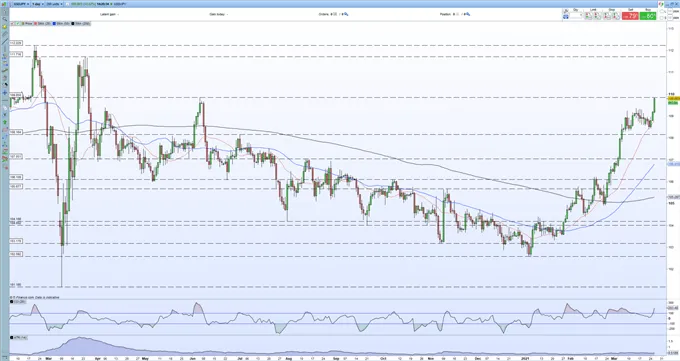Click the Gain today label
680x361 pixels.
(217, 14)
